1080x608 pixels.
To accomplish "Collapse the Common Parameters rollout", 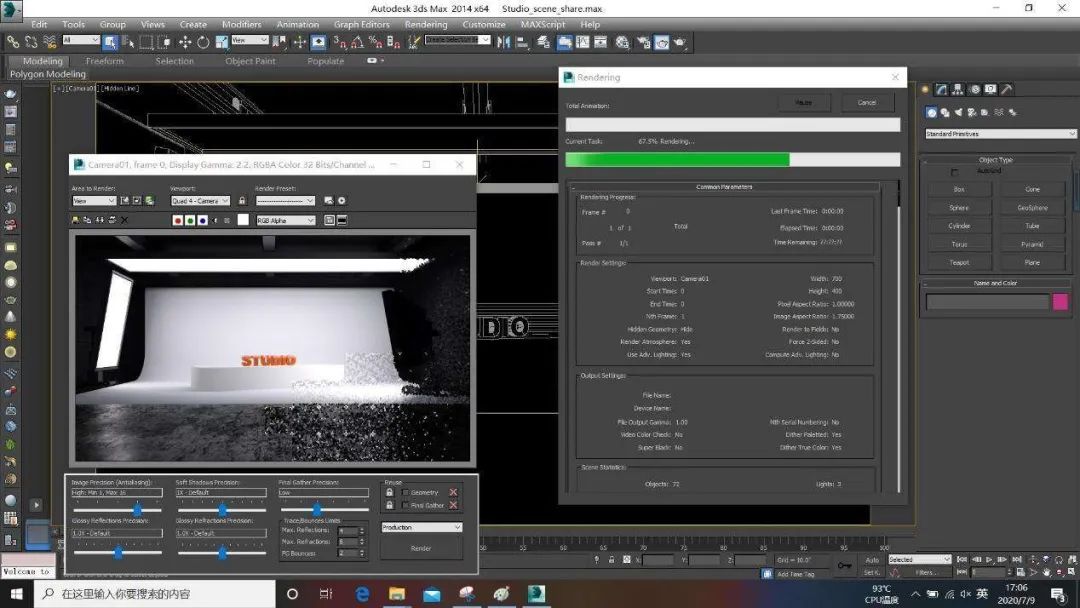I will [724, 187].
